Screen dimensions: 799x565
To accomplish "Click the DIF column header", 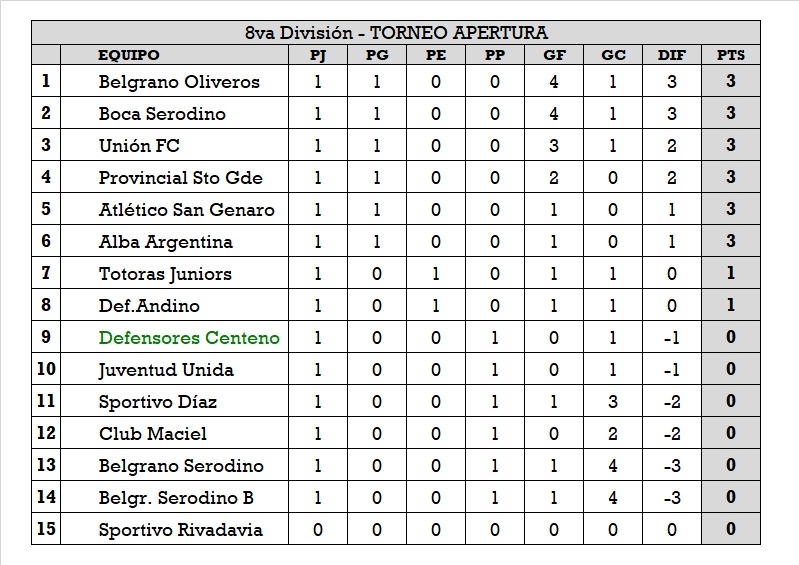I will pyautogui.click(x=671, y=56).
